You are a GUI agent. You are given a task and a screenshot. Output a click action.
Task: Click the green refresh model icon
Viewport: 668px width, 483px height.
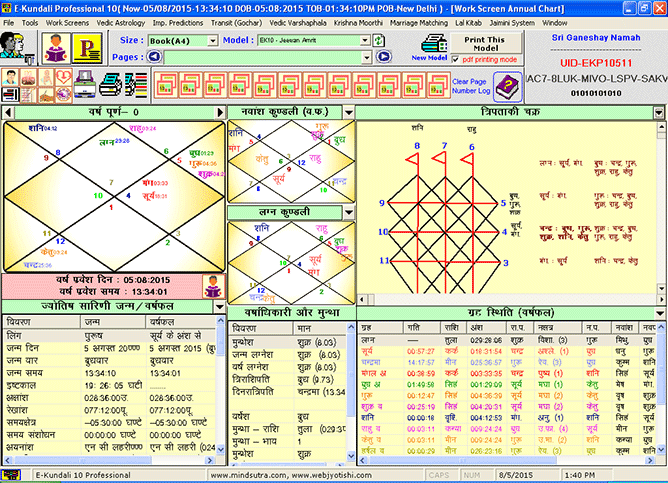pyautogui.click(x=379, y=40)
